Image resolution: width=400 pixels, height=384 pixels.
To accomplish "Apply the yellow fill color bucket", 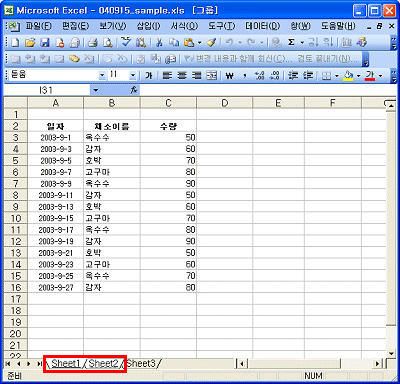I will pos(348,76).
